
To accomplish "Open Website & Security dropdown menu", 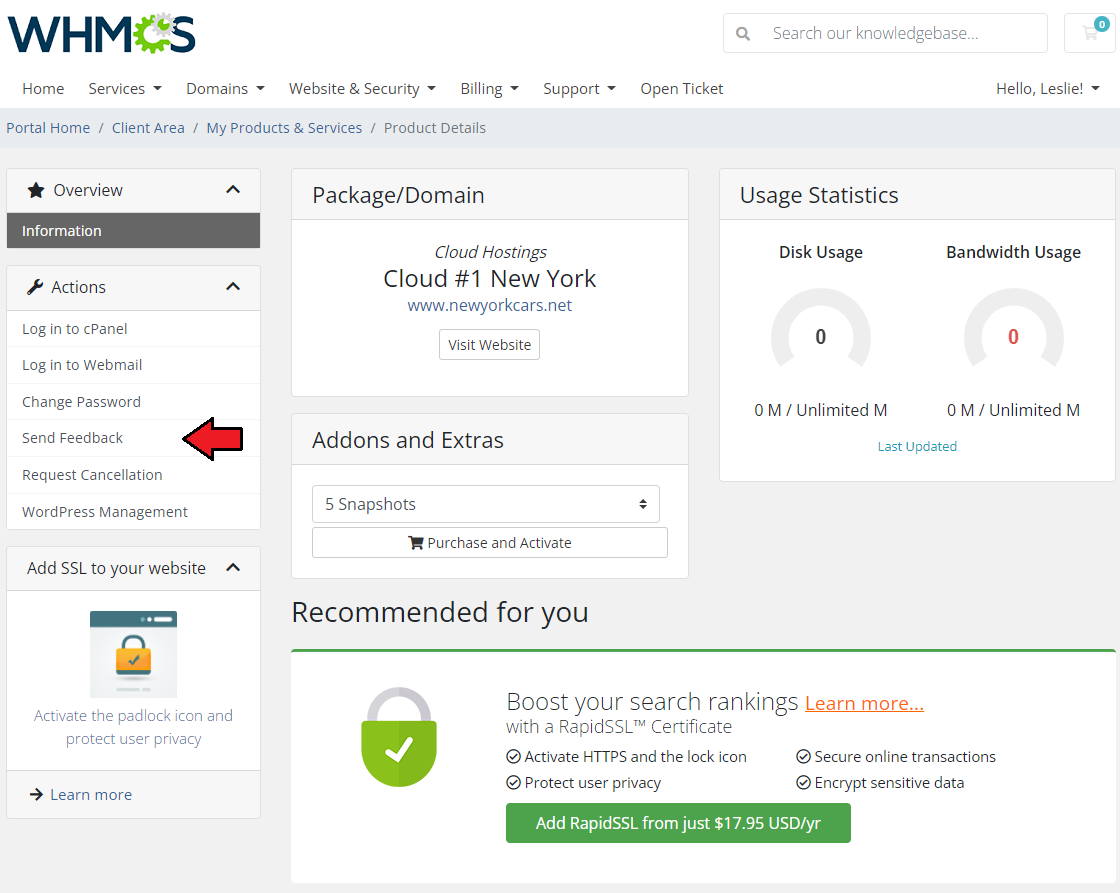I will [x=362, y=89].
